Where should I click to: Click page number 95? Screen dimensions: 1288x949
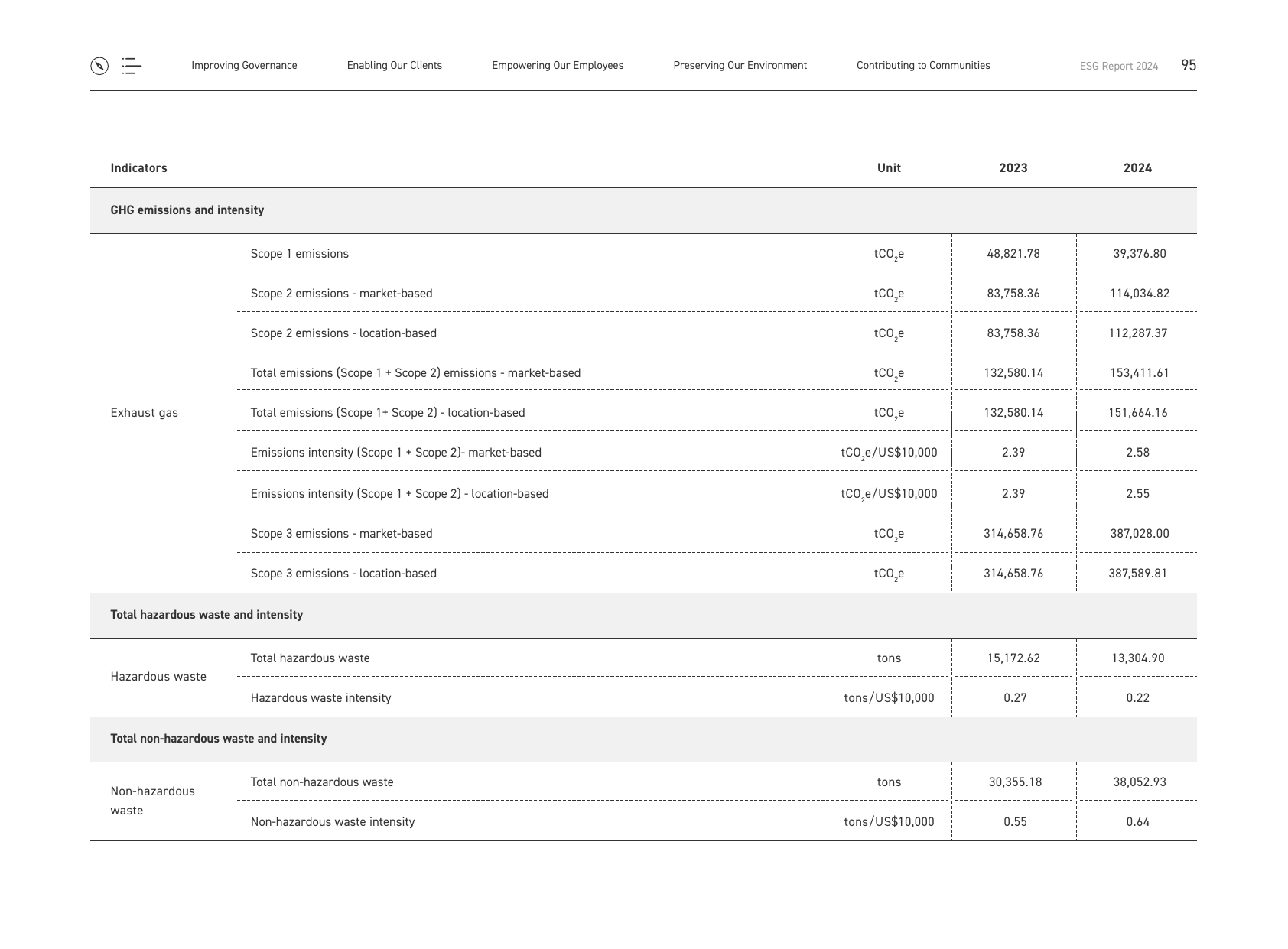[x=1189, y=66]
